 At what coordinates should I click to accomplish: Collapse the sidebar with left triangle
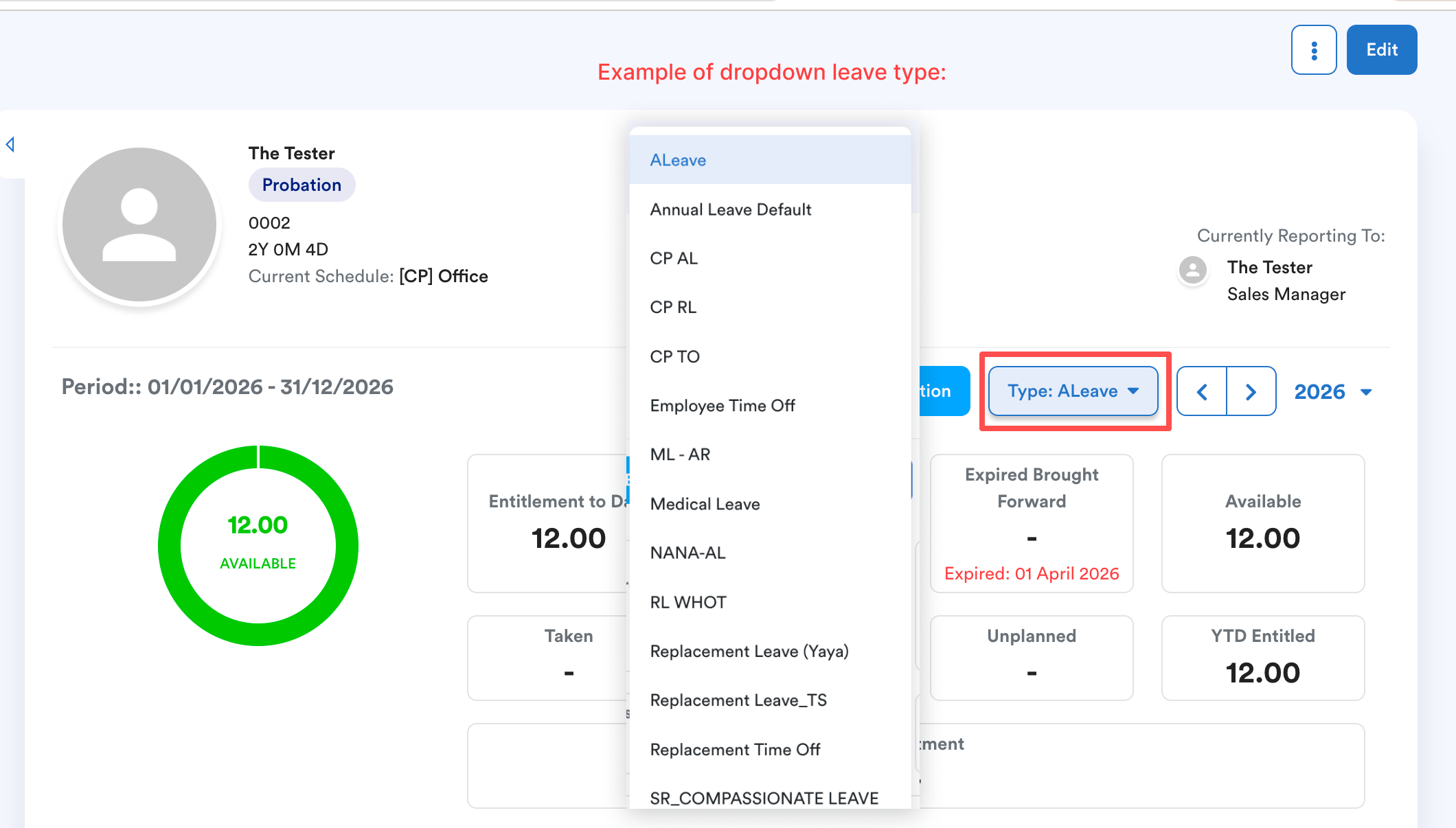pos(10,144)
